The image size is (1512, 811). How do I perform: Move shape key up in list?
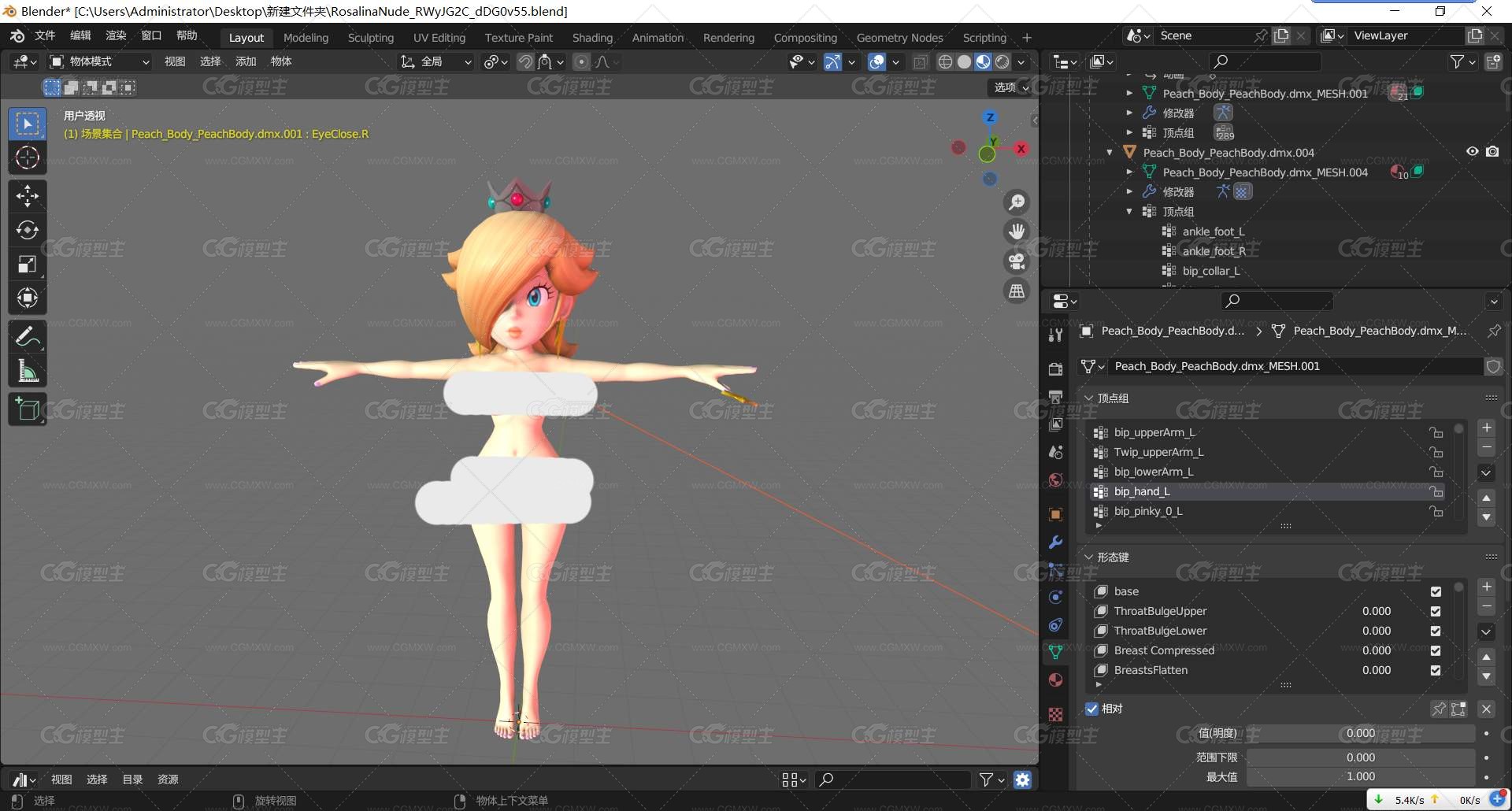click(x=1486, y=657)
